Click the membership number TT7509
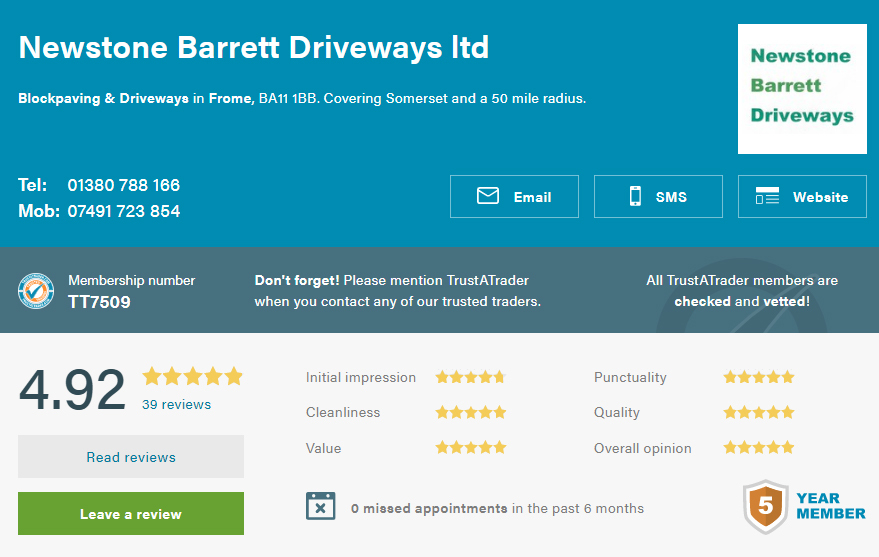 tap(99, 302)
